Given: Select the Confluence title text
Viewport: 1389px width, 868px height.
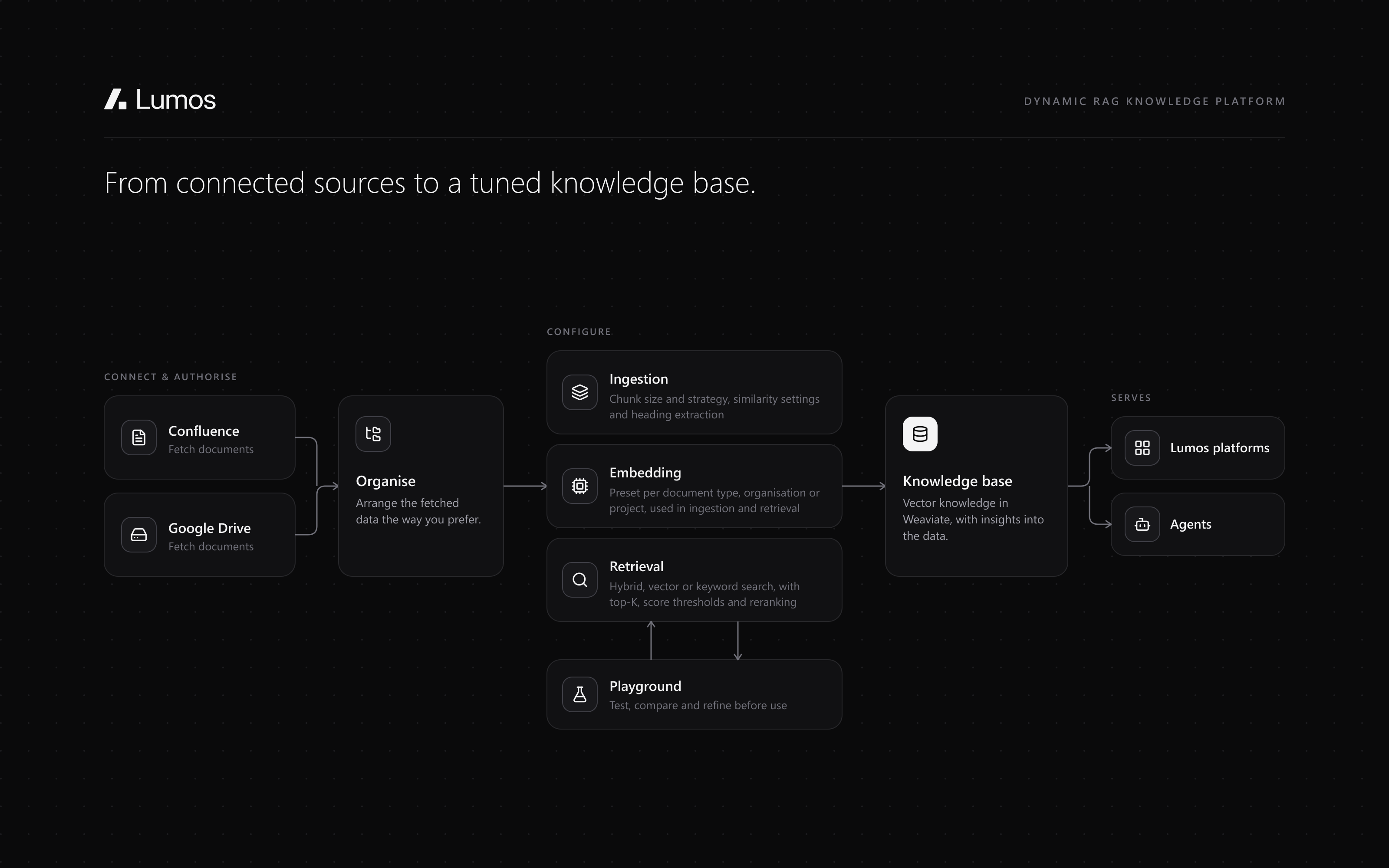Looking at the screenshot, I should coord(204,431).
